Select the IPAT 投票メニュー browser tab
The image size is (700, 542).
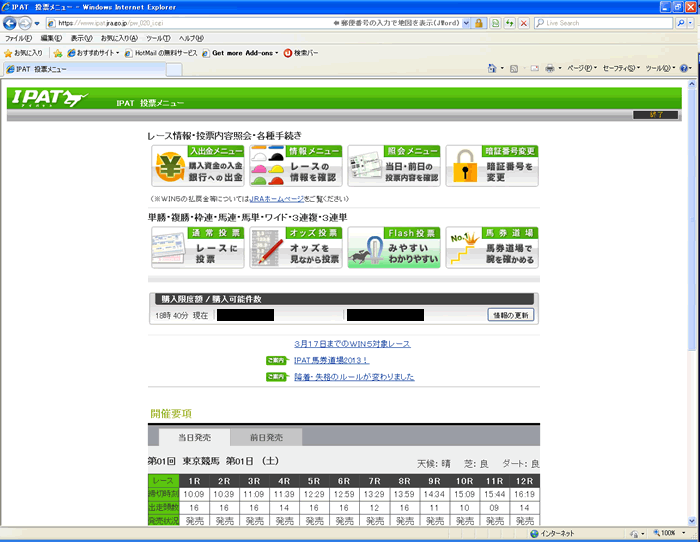point(85,69)
